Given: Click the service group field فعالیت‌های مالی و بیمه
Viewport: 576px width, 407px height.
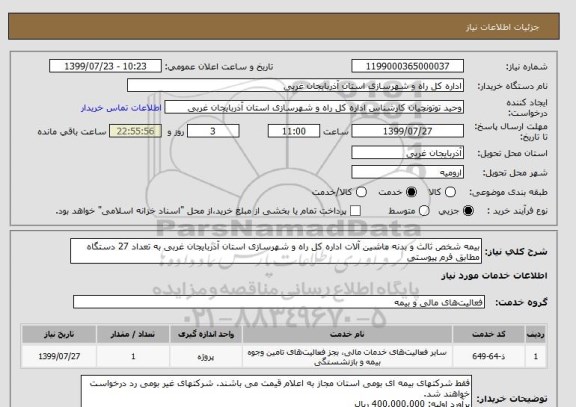Looking at the screenshot, I should [x=279, y=302].
